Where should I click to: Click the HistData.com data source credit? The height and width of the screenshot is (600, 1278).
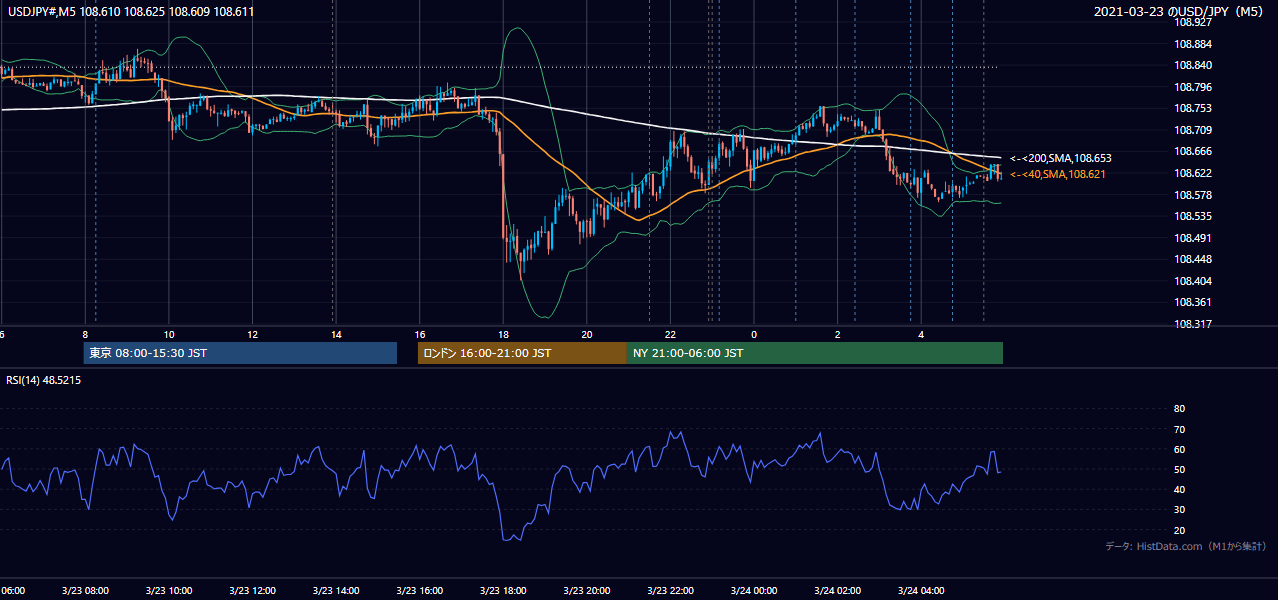[x=1186, y=546]
